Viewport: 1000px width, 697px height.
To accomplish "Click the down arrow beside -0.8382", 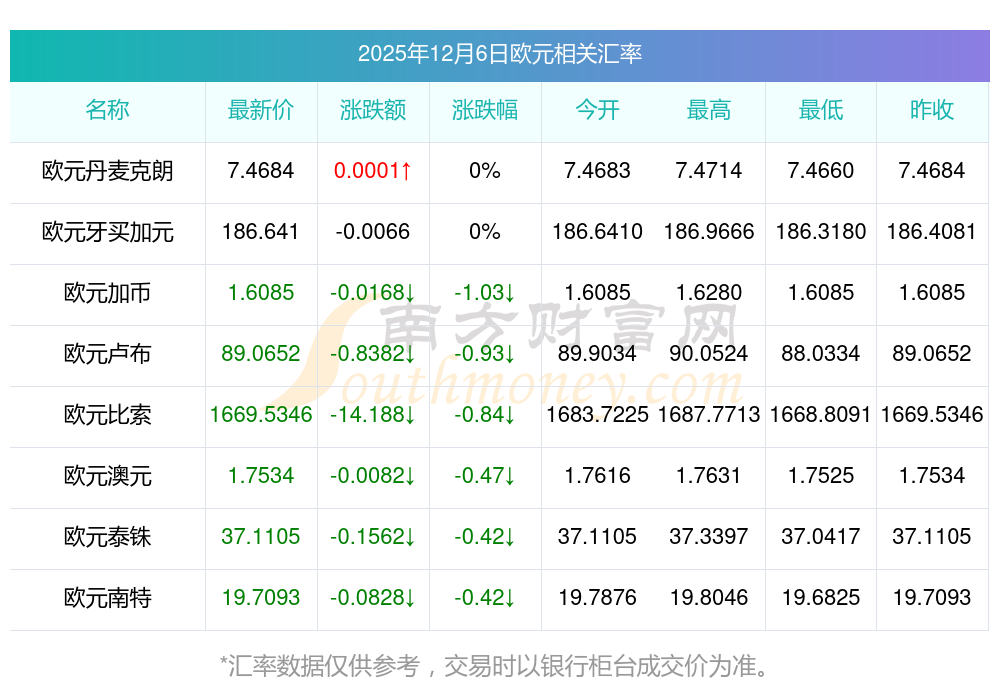I will pos(410,354).
